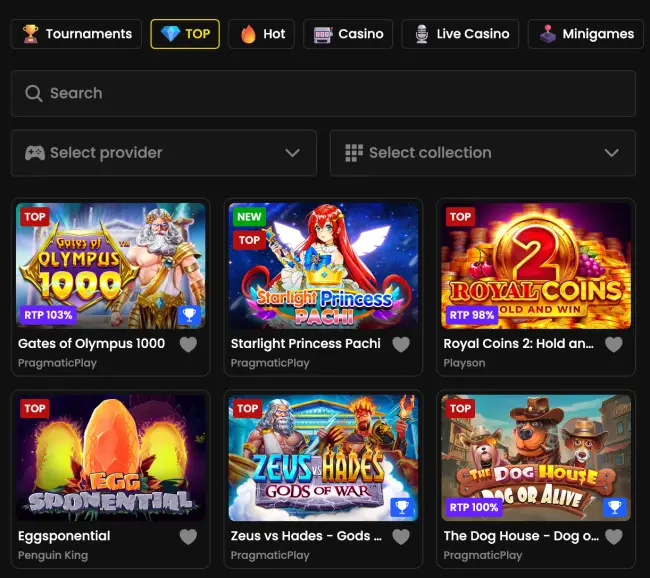The image size is (650, 578).
Task: Open the Select collection dropdown
Action: point(483,153)
